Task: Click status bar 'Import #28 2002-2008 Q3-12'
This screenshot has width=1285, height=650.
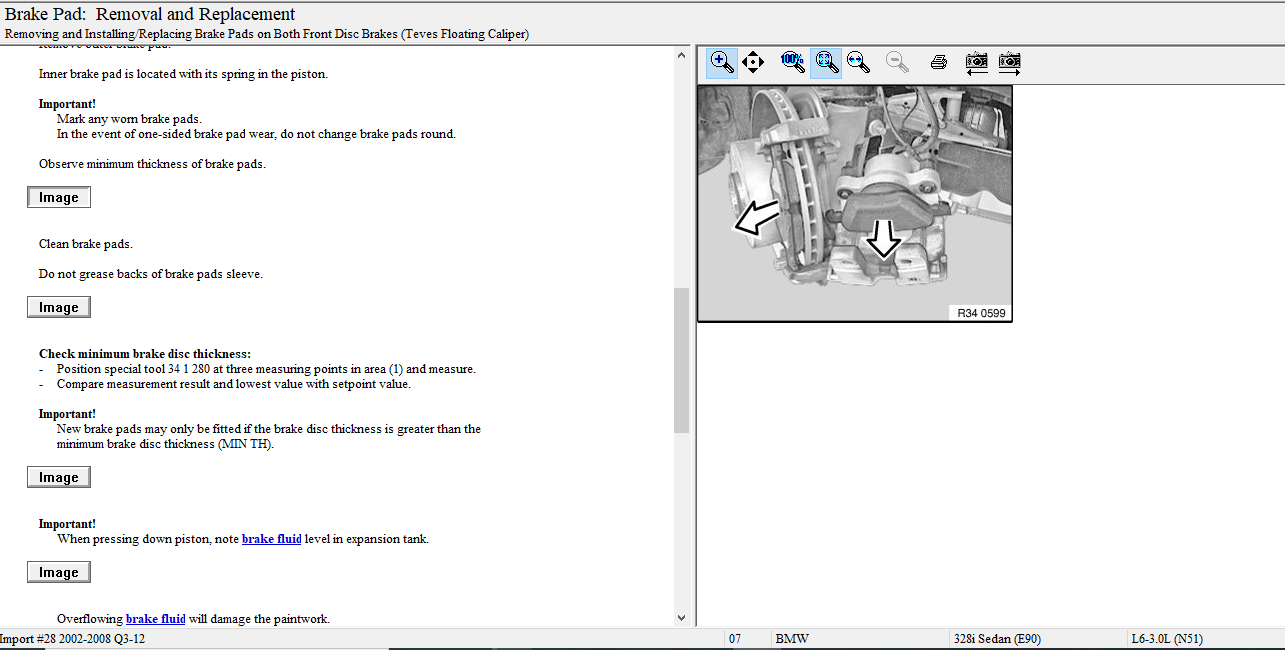Action: point(73,638)
